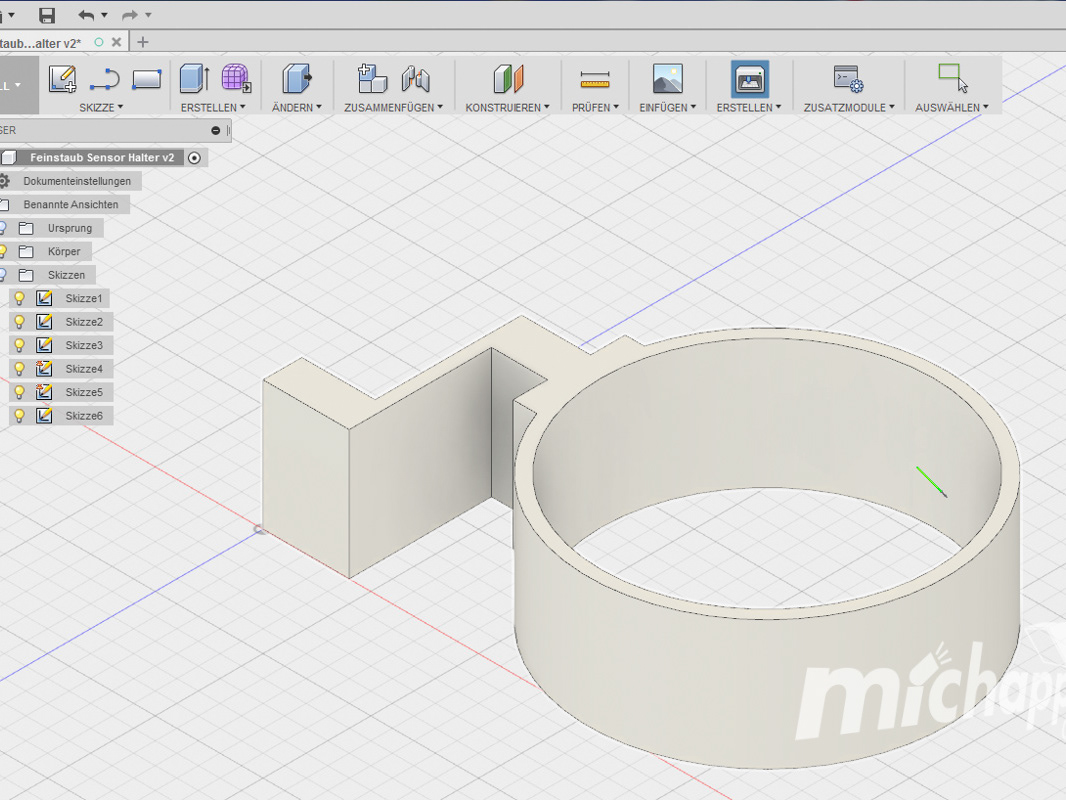Viewport: 1066px width, 800px height.
Task: Toggle Skizze5 visibility lightbulb
Action: pyautogui.click(x=20, y=392)
